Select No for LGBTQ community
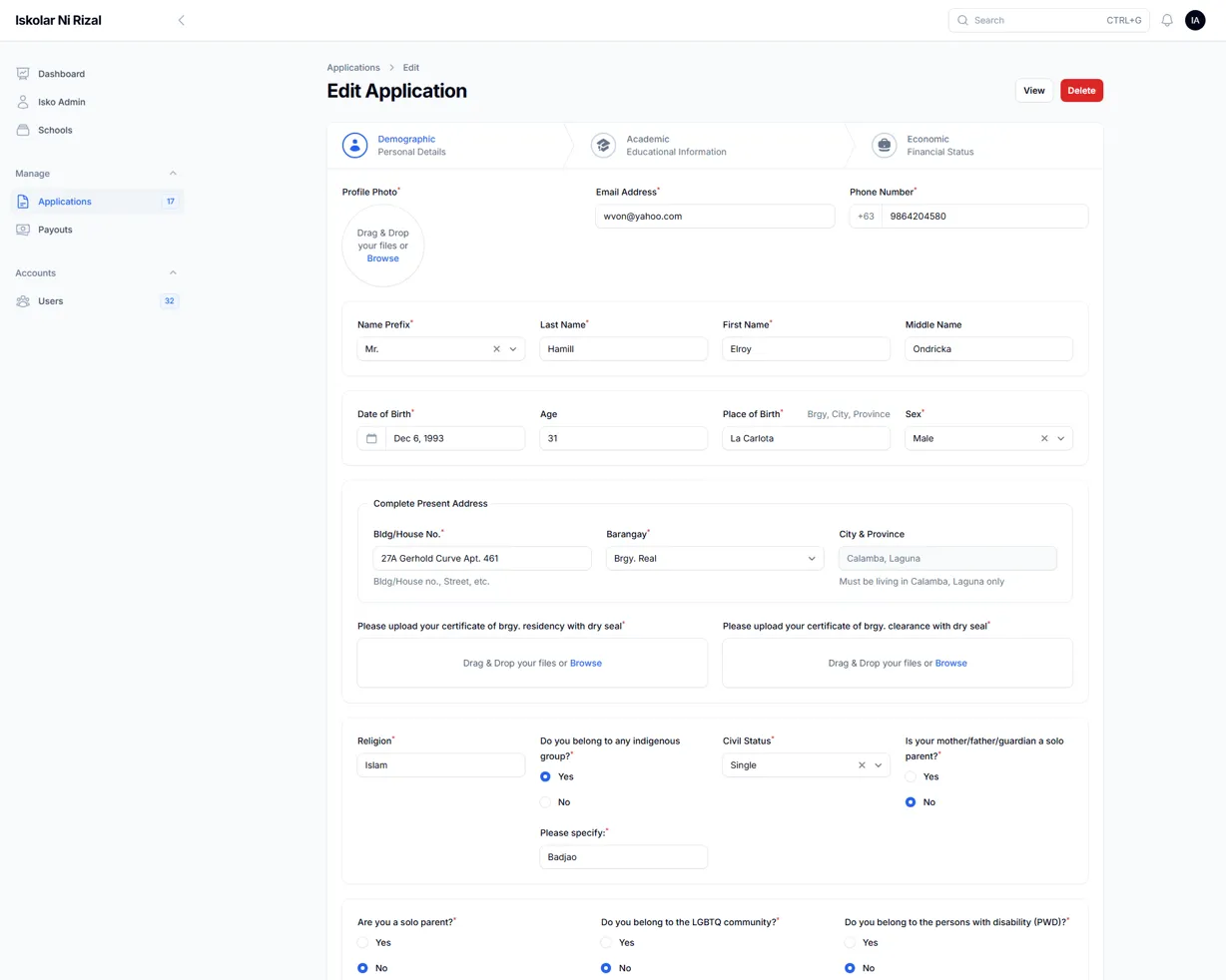 606,968
